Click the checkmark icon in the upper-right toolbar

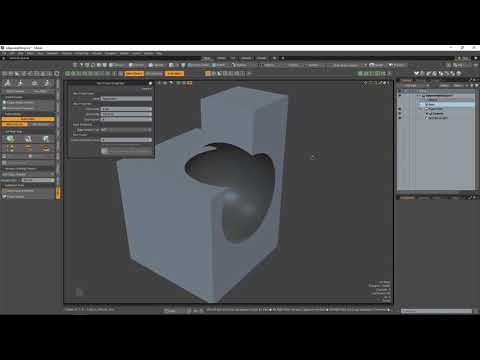coord(416,73)
